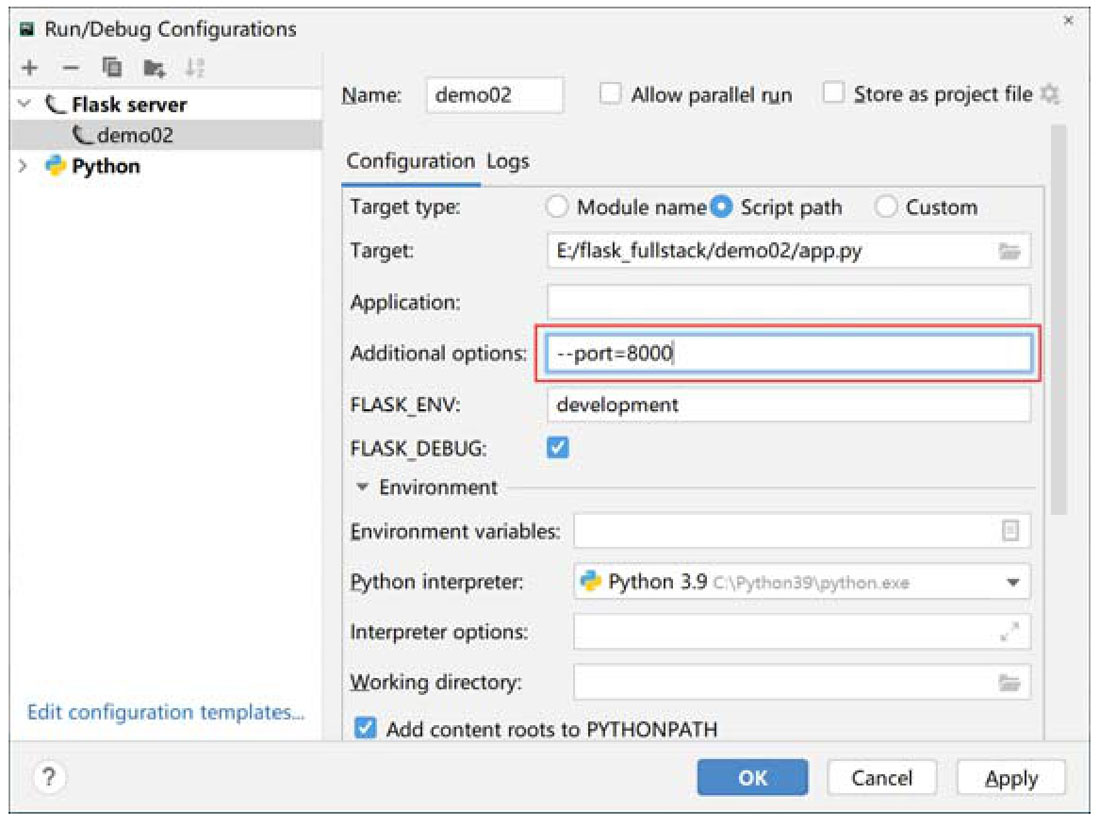Select demo02 under Flask server
1100x827 pixels.
pos(134,135)
